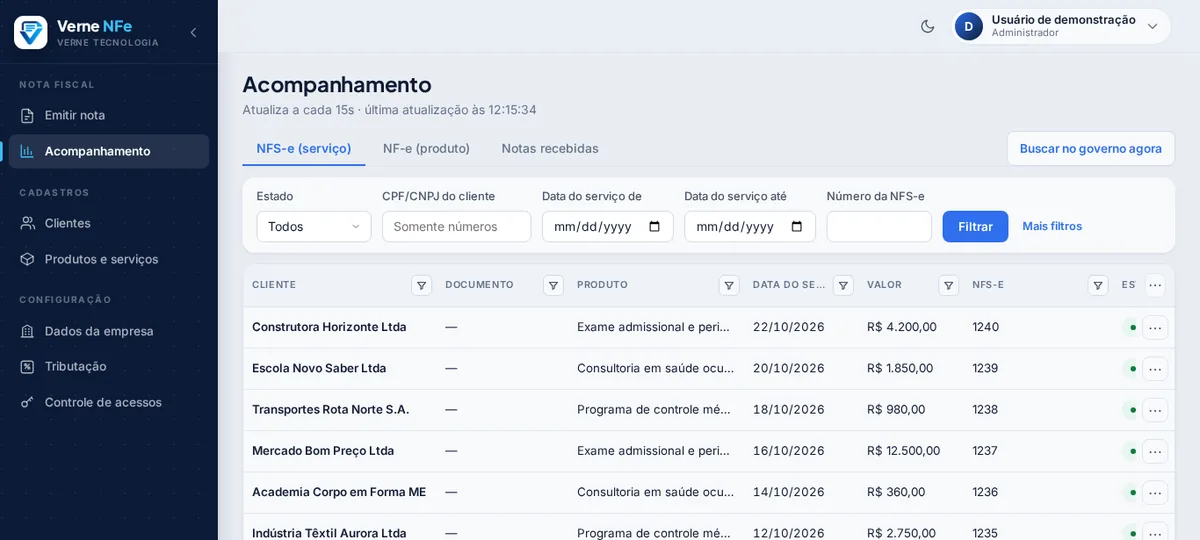Open row actions for Mercado Bom Preço Ltda
The height and width of the screenshot is (540, 1200).
click(1155, 451)
